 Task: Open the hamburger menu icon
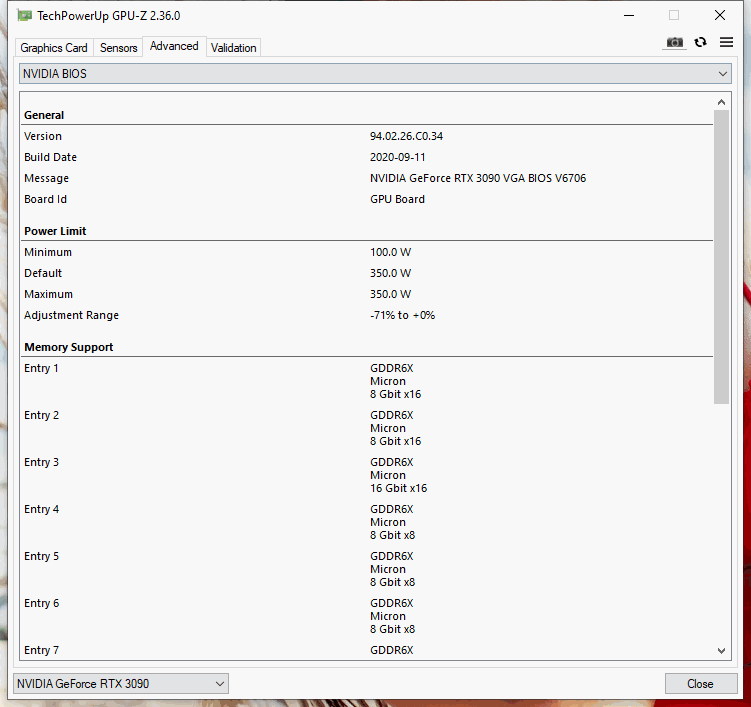click(726, 42)
